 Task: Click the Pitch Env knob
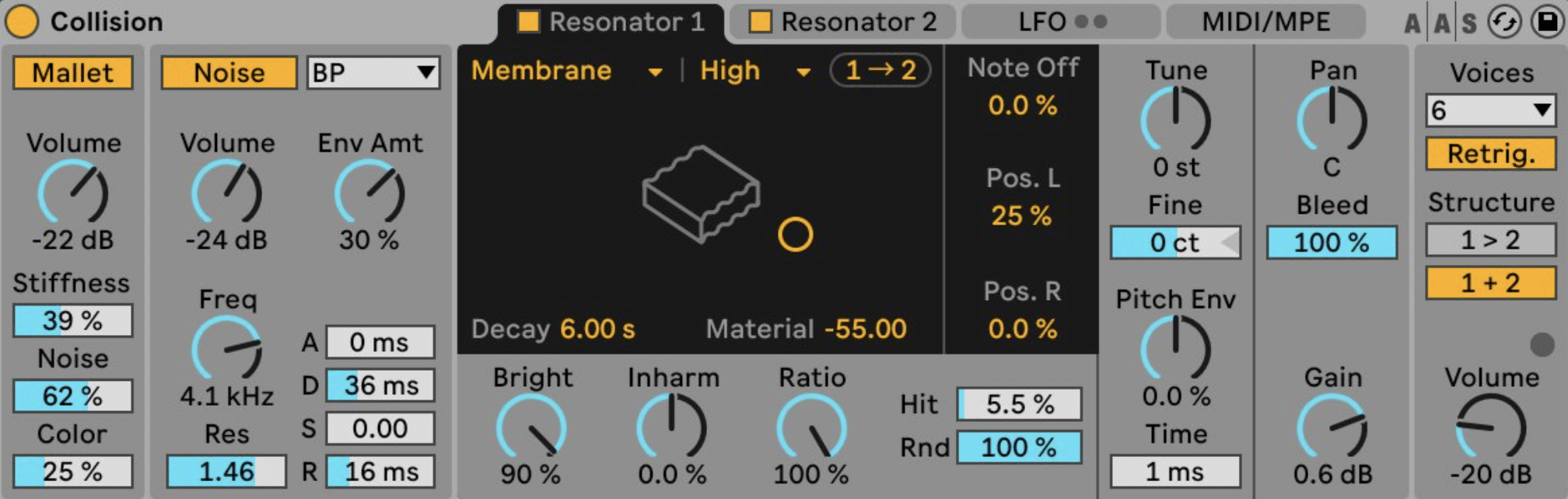click(1175, 349)
